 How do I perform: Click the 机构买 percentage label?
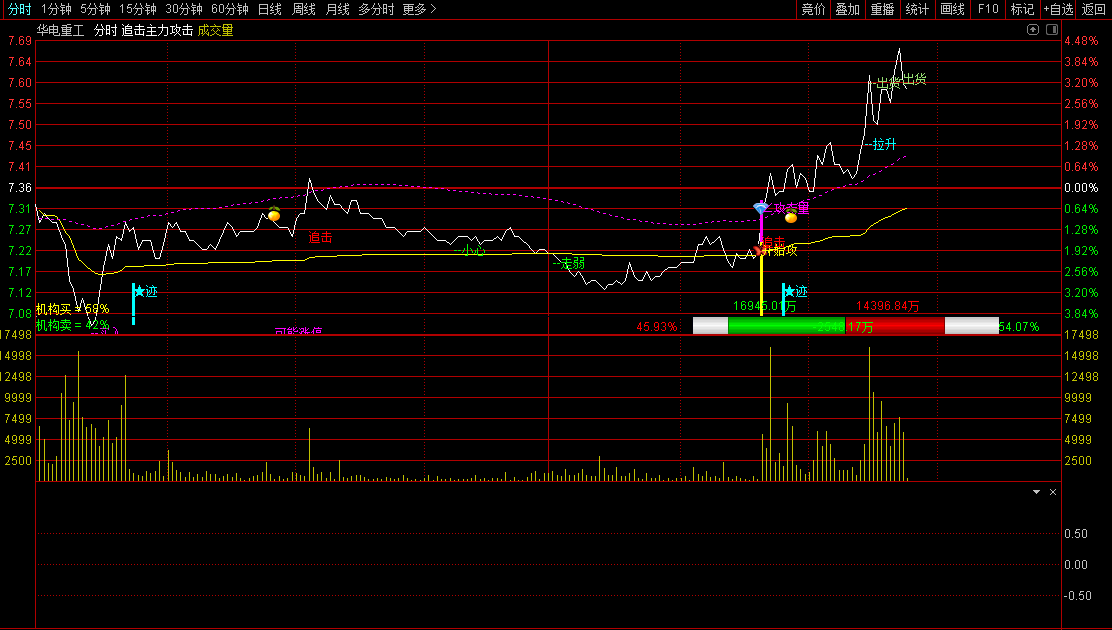pos(72,309)
